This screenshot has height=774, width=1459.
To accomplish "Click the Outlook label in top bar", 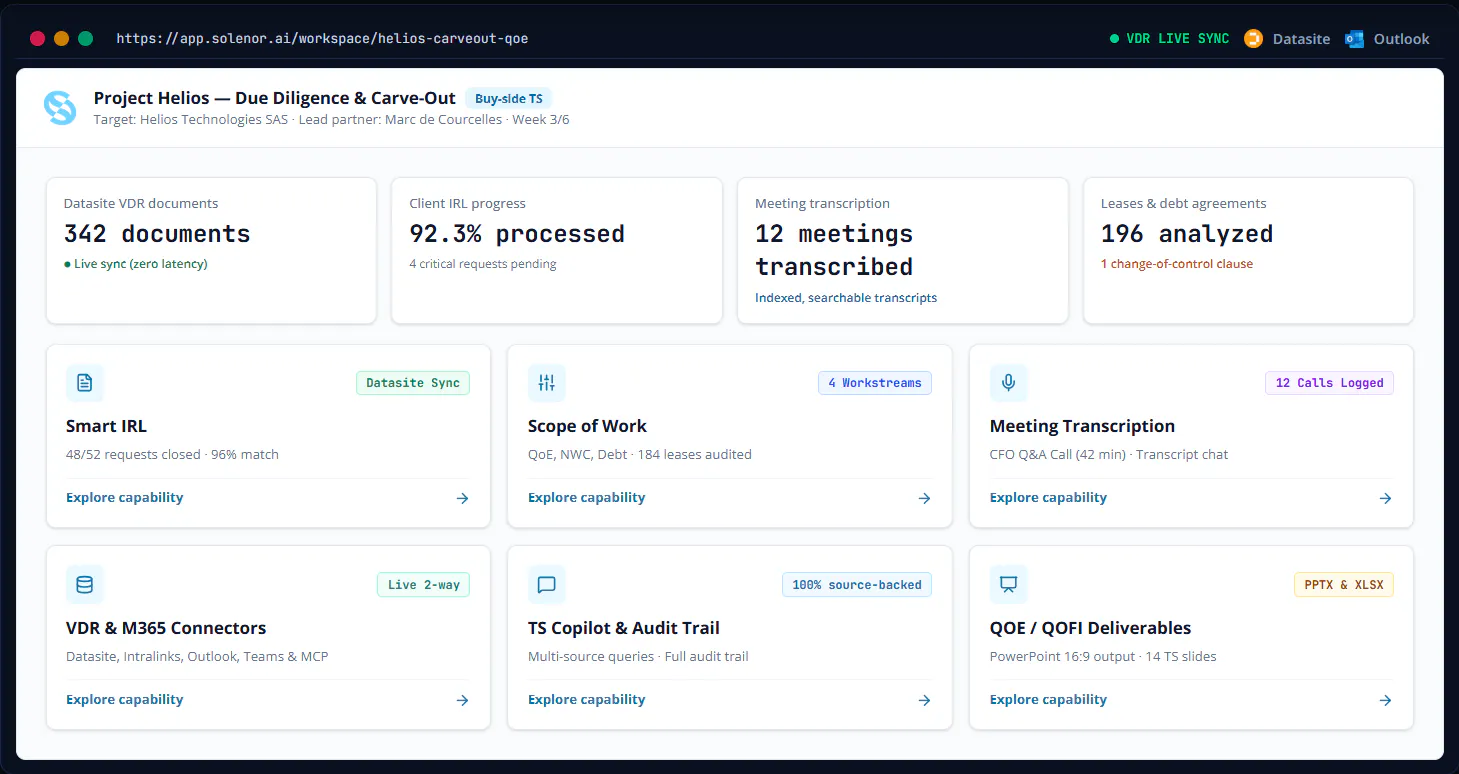I will pos(1402,39).
